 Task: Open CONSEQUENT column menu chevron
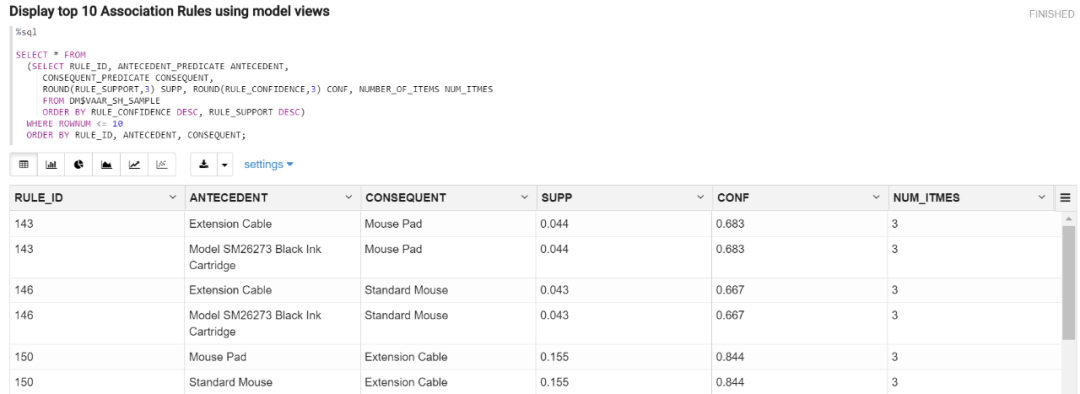coord(524,198)
